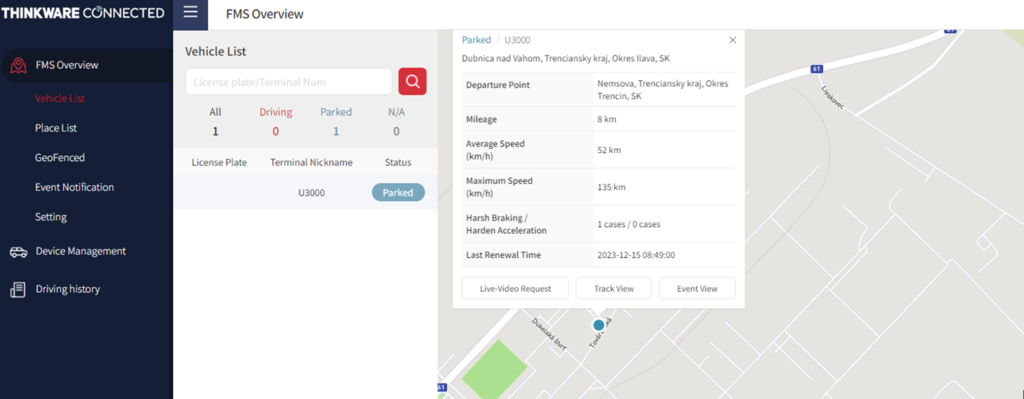1024x399 pixels.
Task: Show All vehicles filter
Action: pos(216,121)
